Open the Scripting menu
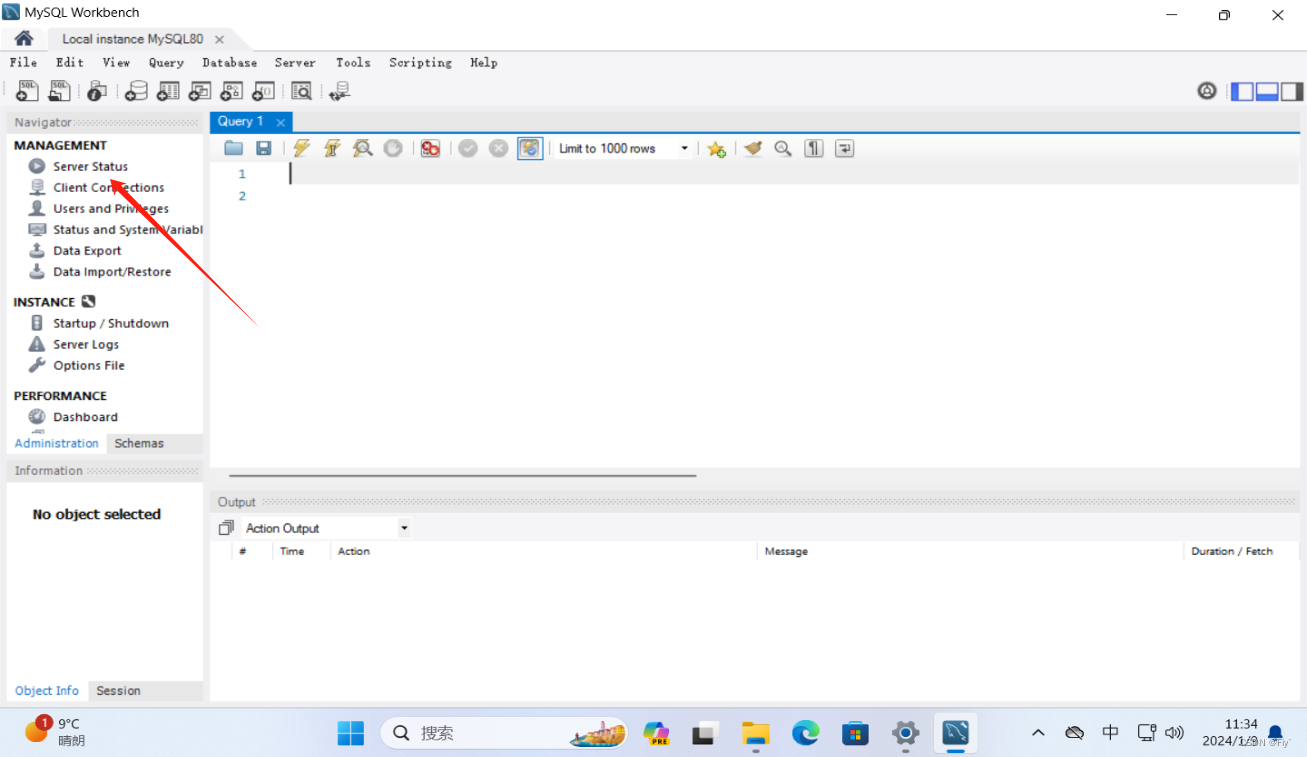Screen dimensions: 1307x757 pyautogui.click(x=420, y=62)
